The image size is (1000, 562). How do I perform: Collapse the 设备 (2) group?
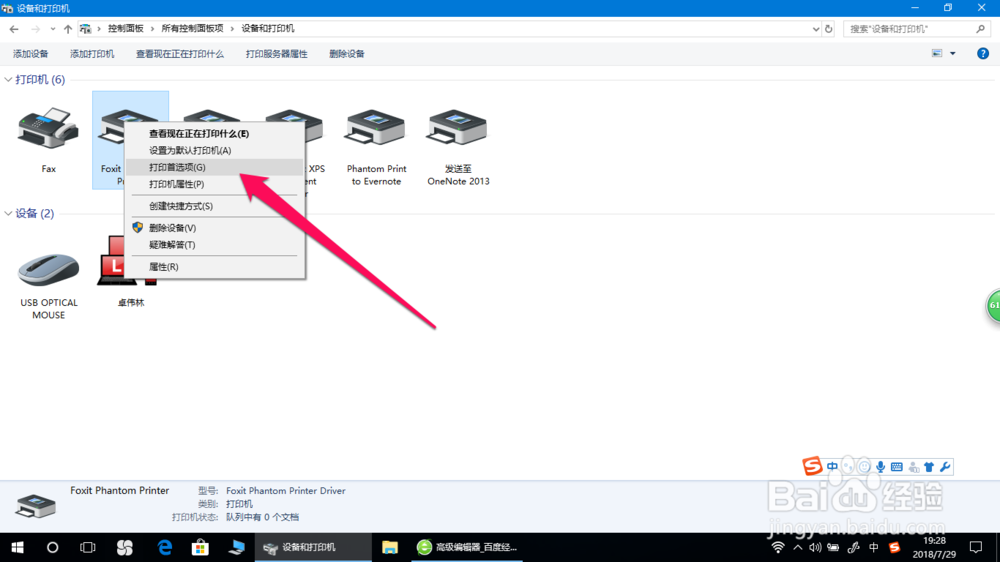click(8, 214)
